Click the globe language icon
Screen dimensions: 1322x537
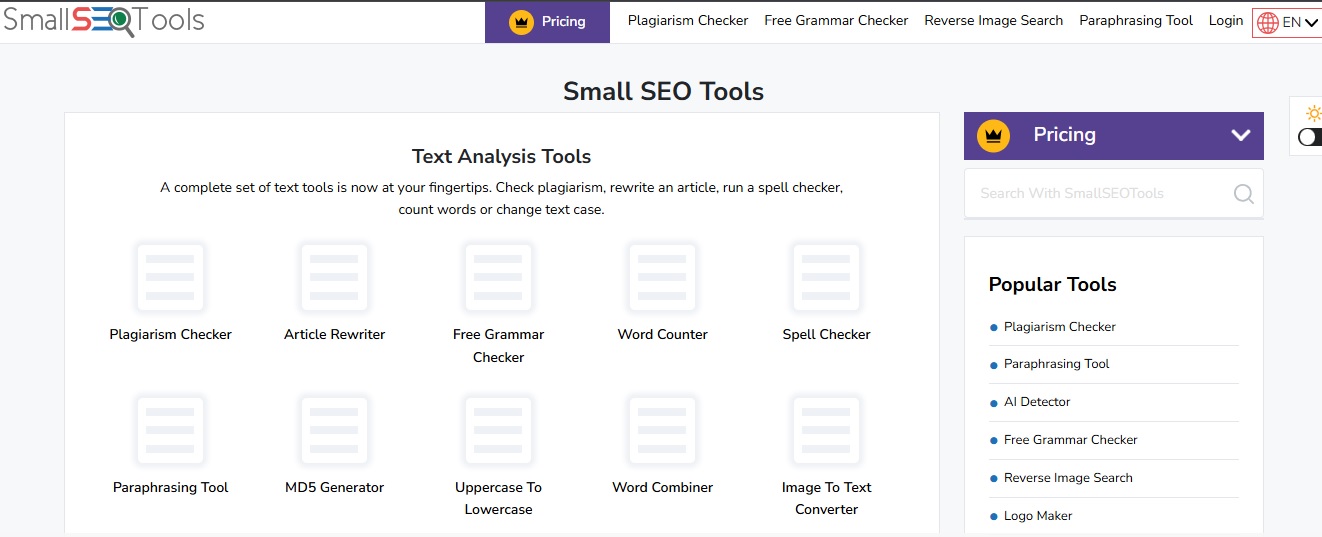pyautogui.click(x=1268, y=23)
